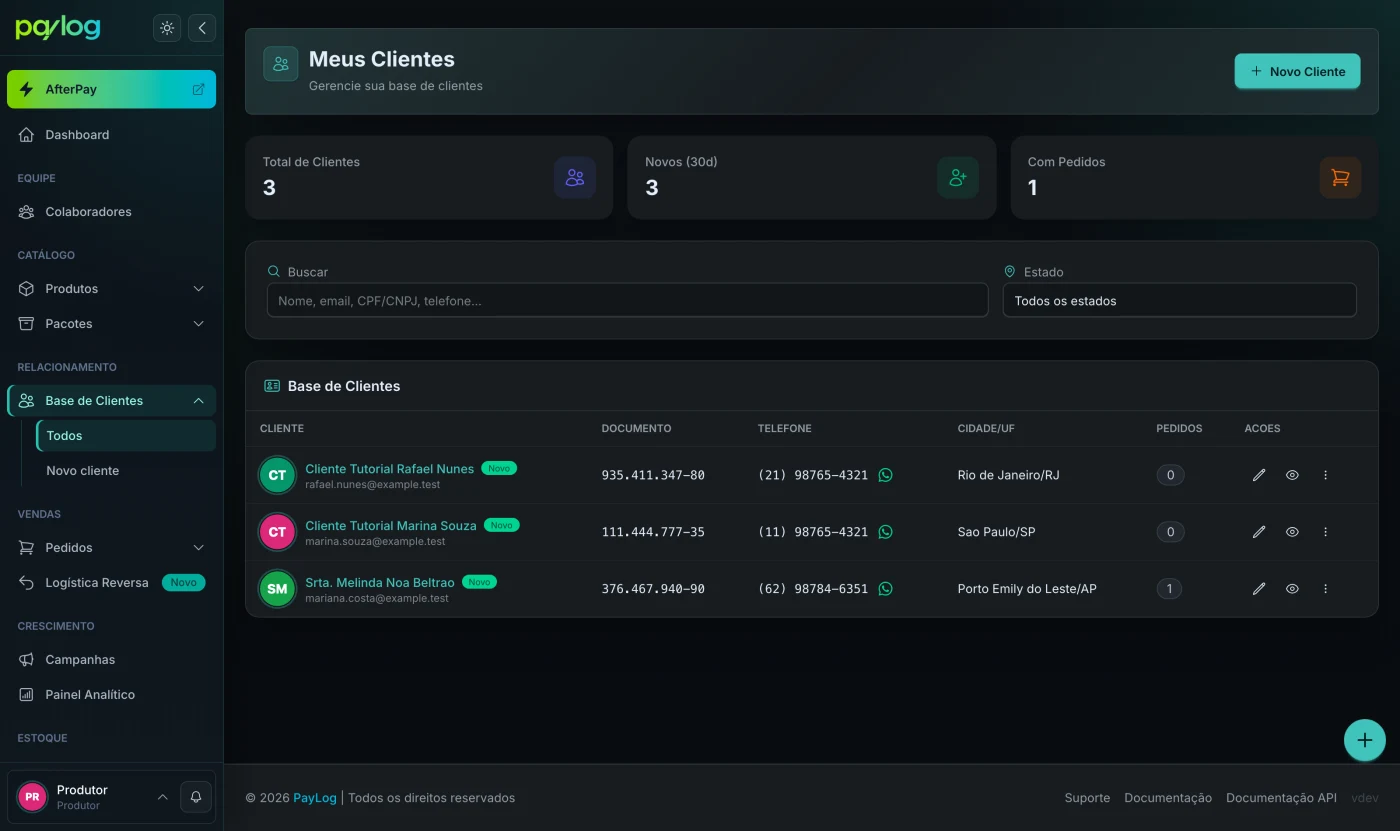This screenshot has height=831, width=1400.
Task: Open notifications bell in sidebar footer
Action: 196,797
